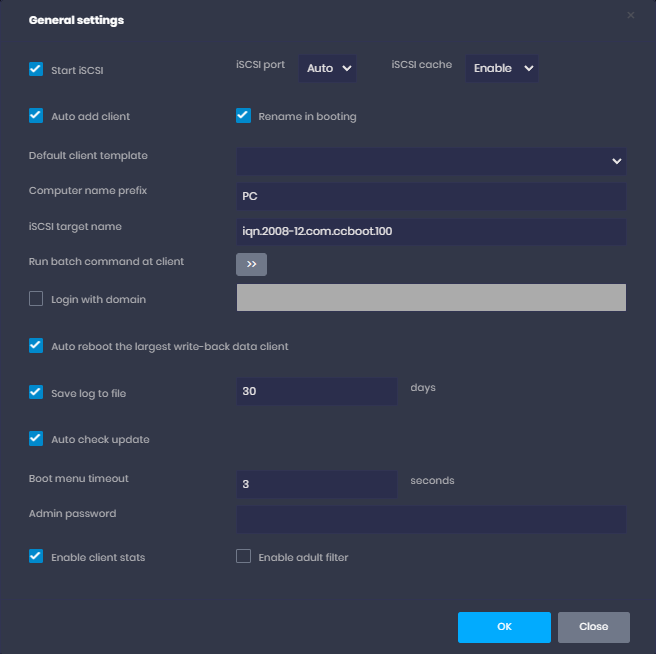The height and width of the screenshot is (654, 656).
Task: Click the Save log days input field
Action: (x=316, y=391)
